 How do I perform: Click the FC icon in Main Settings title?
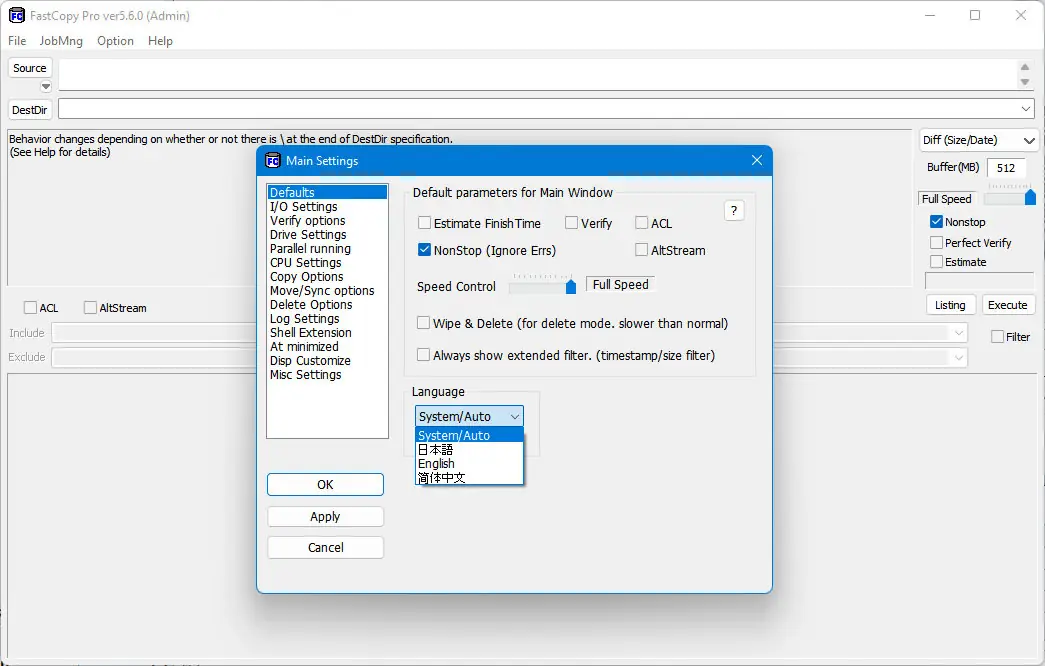[273, 161]
